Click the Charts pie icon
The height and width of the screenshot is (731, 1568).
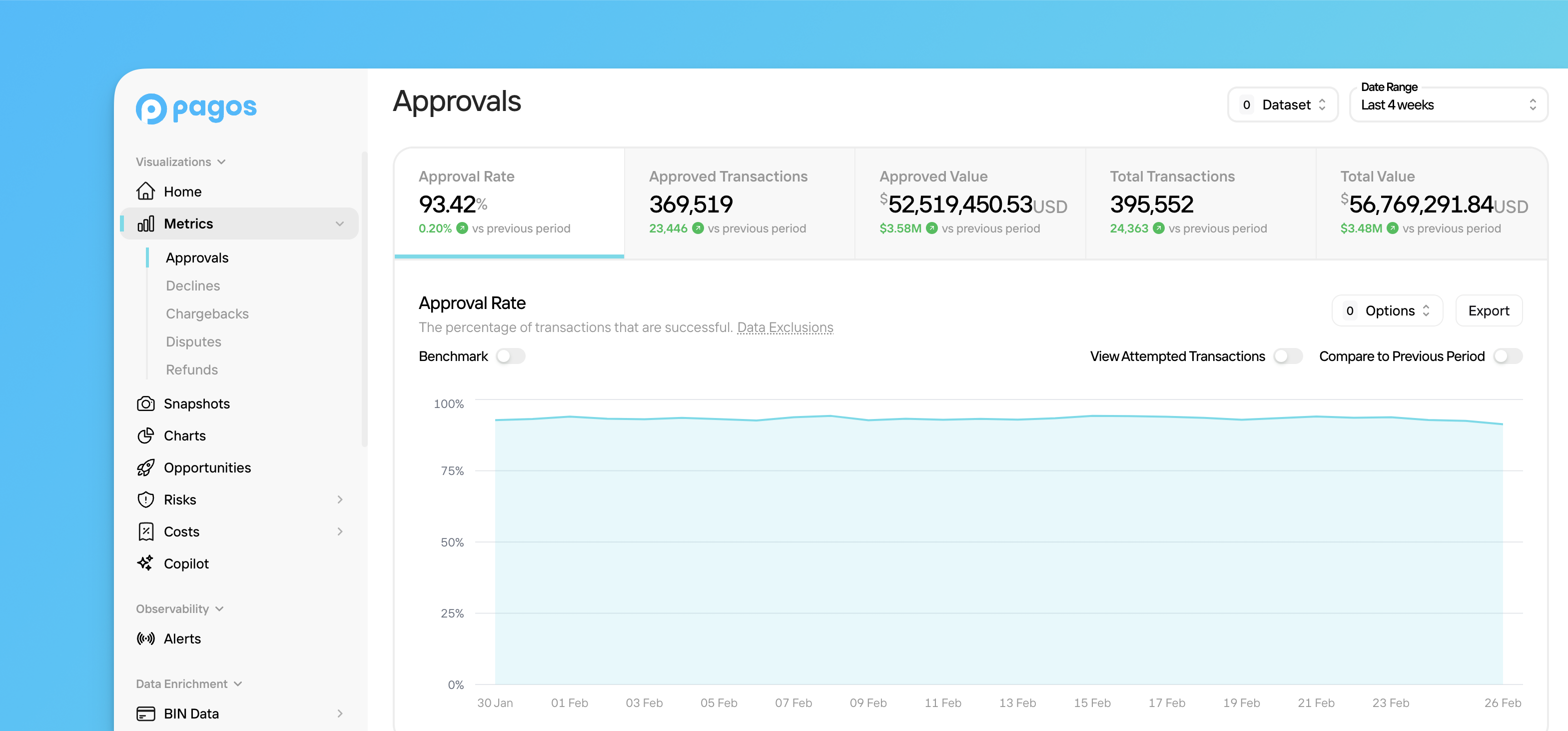coord(145,435)
